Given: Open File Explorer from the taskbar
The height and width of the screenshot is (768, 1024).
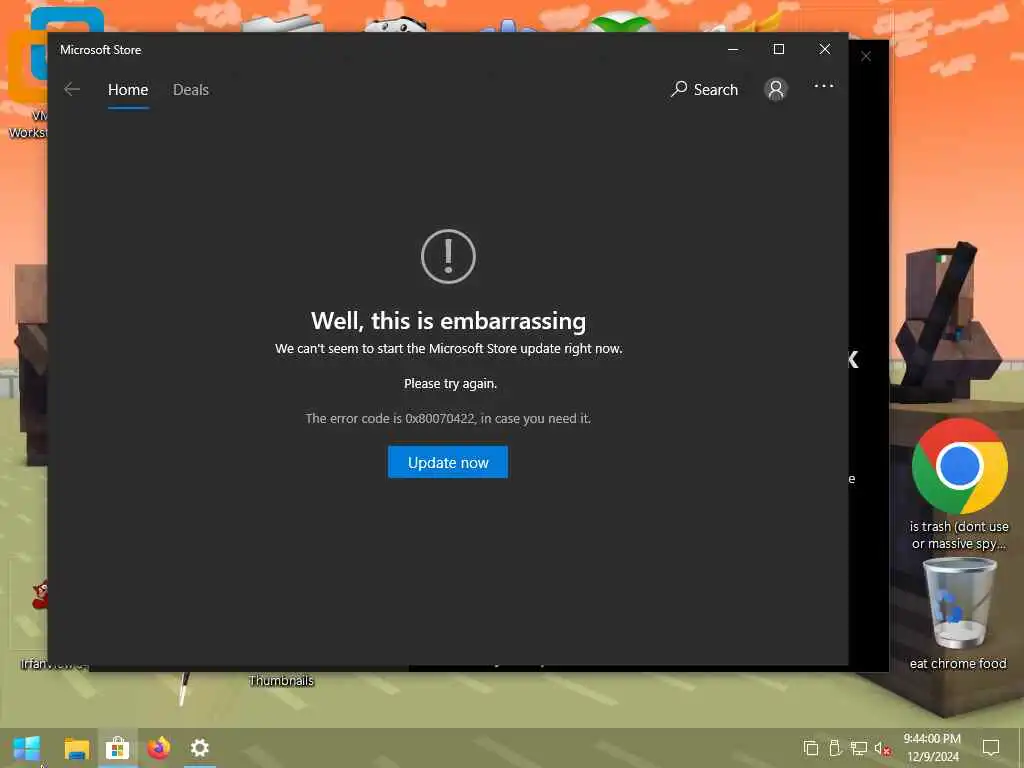Looking at the screenshot, I should pos(77,748).
